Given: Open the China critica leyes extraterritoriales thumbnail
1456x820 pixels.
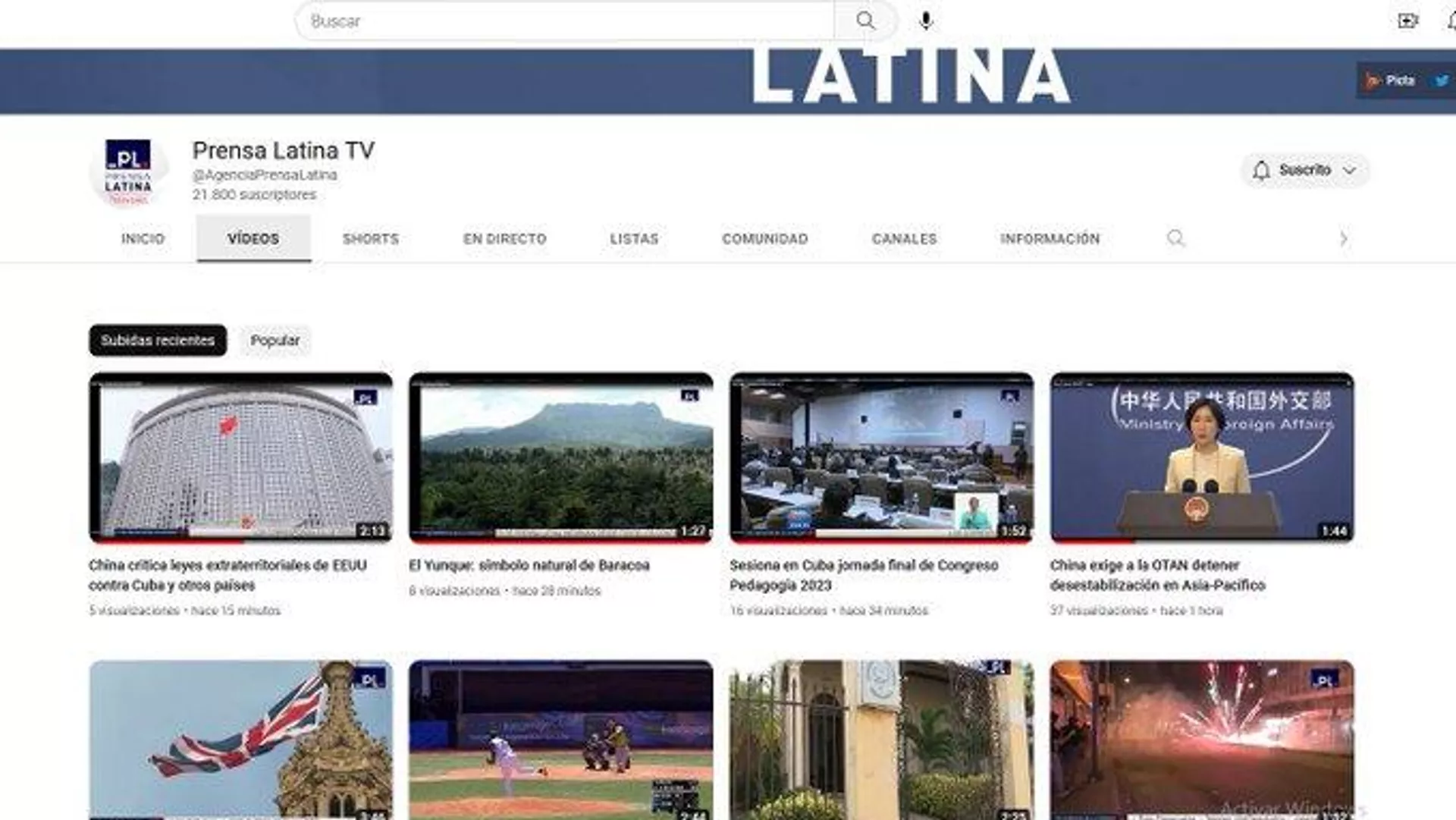Looking at the screenshot, I should (241, 457).
